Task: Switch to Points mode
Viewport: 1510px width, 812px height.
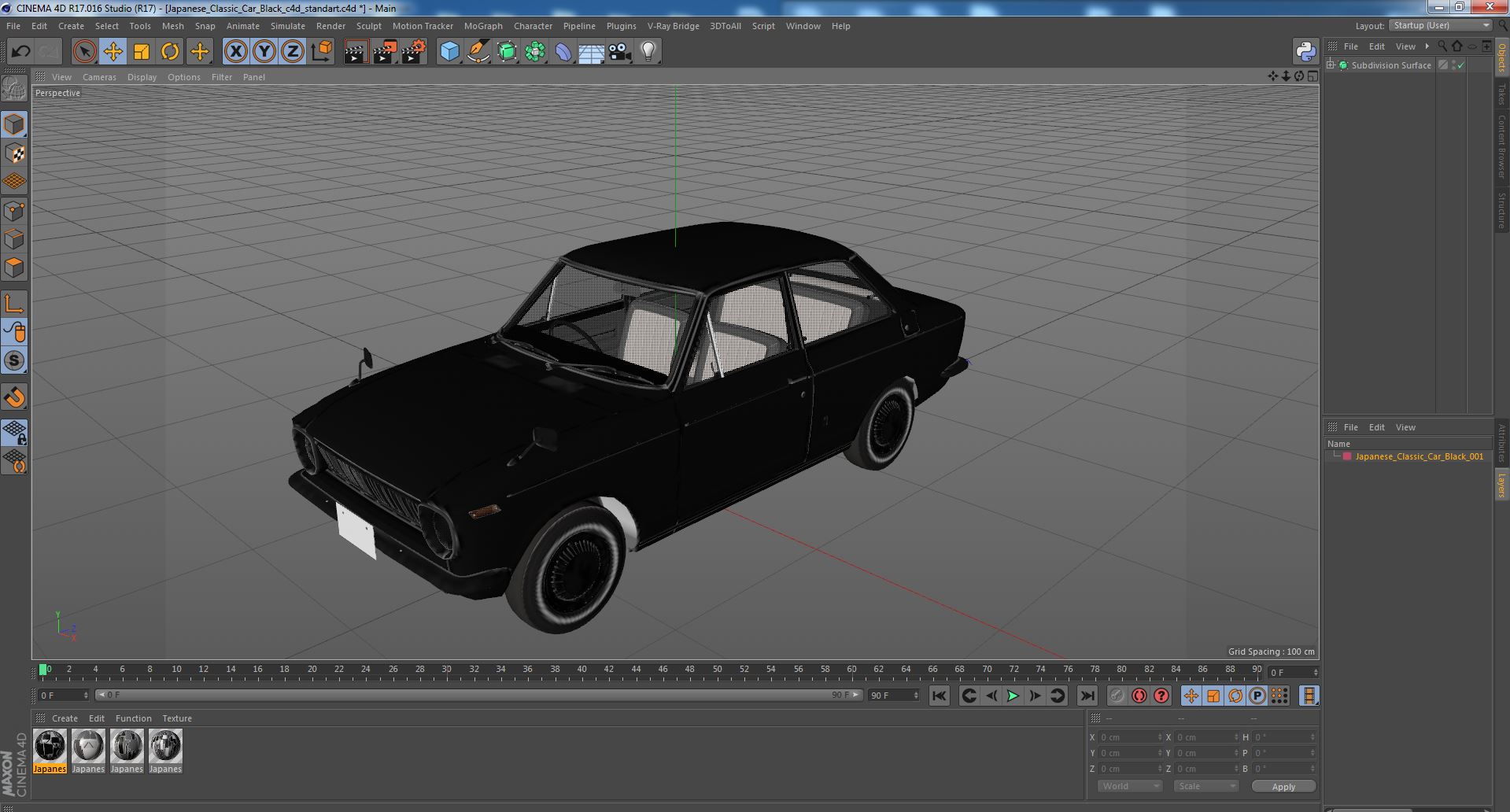Action: tap(14, 211)
